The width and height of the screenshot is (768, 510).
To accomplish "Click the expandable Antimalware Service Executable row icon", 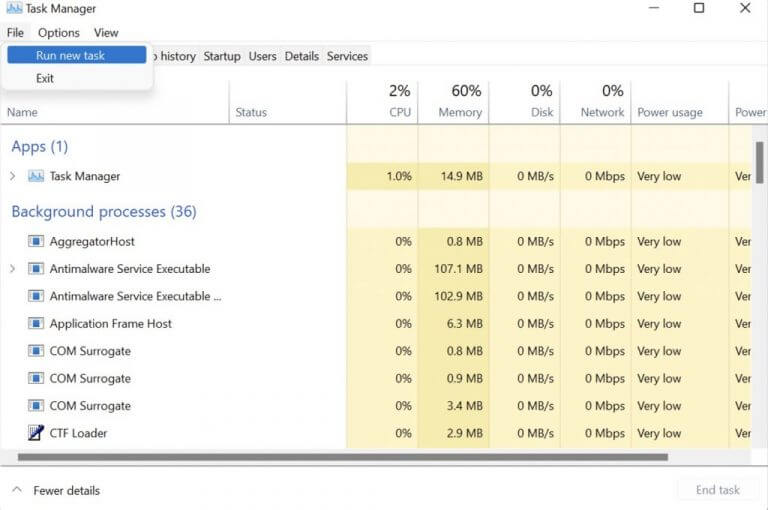I will pos(36,268).
